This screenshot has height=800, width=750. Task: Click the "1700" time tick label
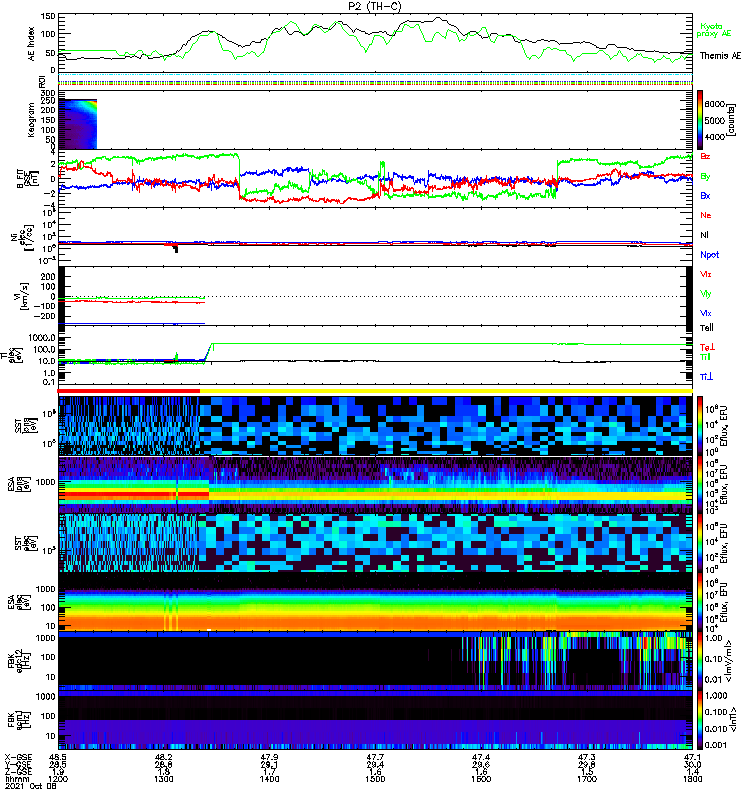click(x=587, y=779)
